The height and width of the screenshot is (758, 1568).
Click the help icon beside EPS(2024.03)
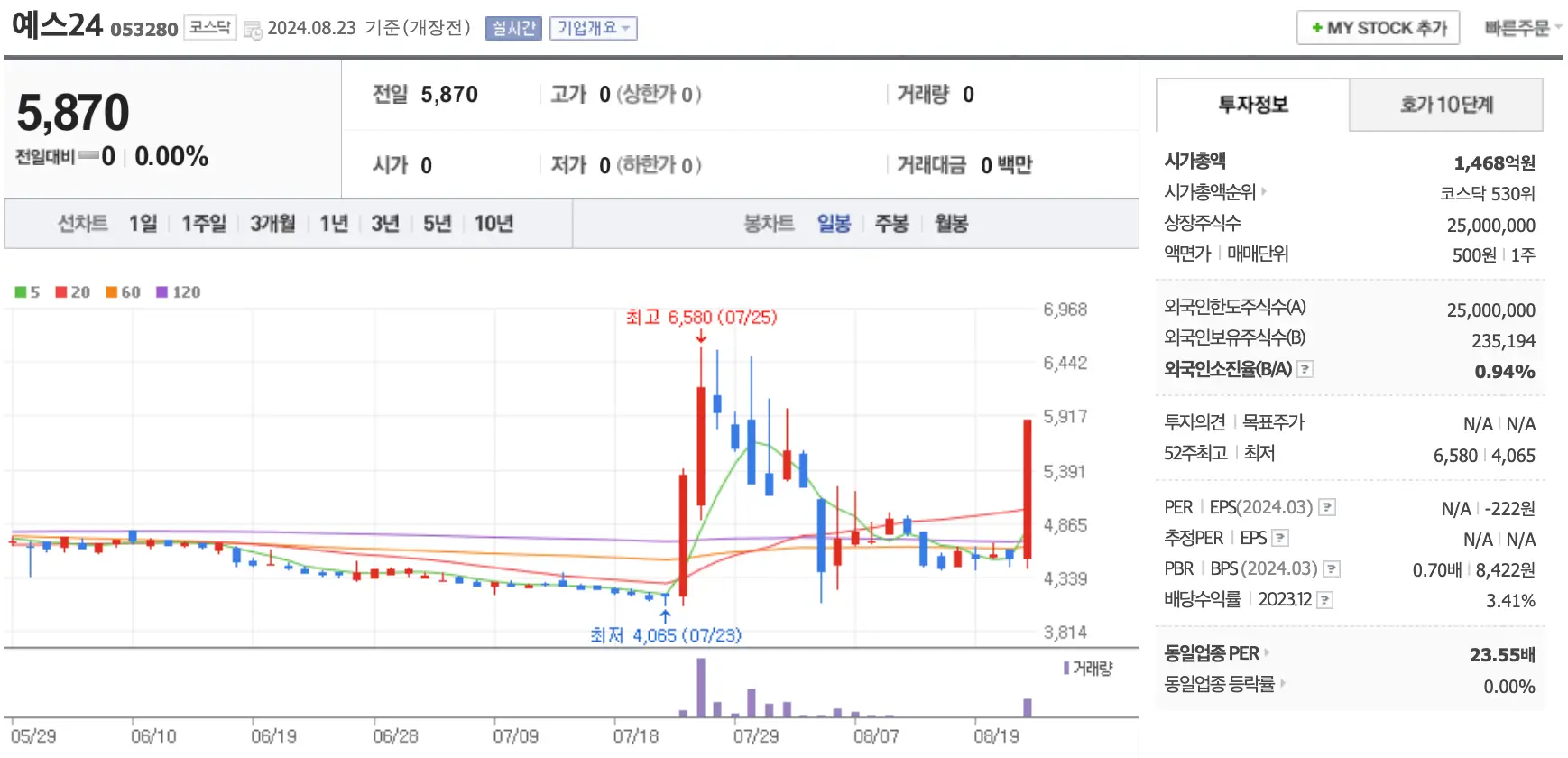pos(1326,507)
